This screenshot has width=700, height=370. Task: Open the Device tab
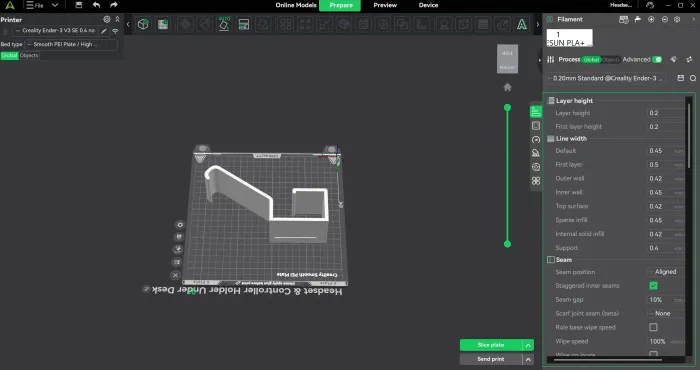[428, 5]
